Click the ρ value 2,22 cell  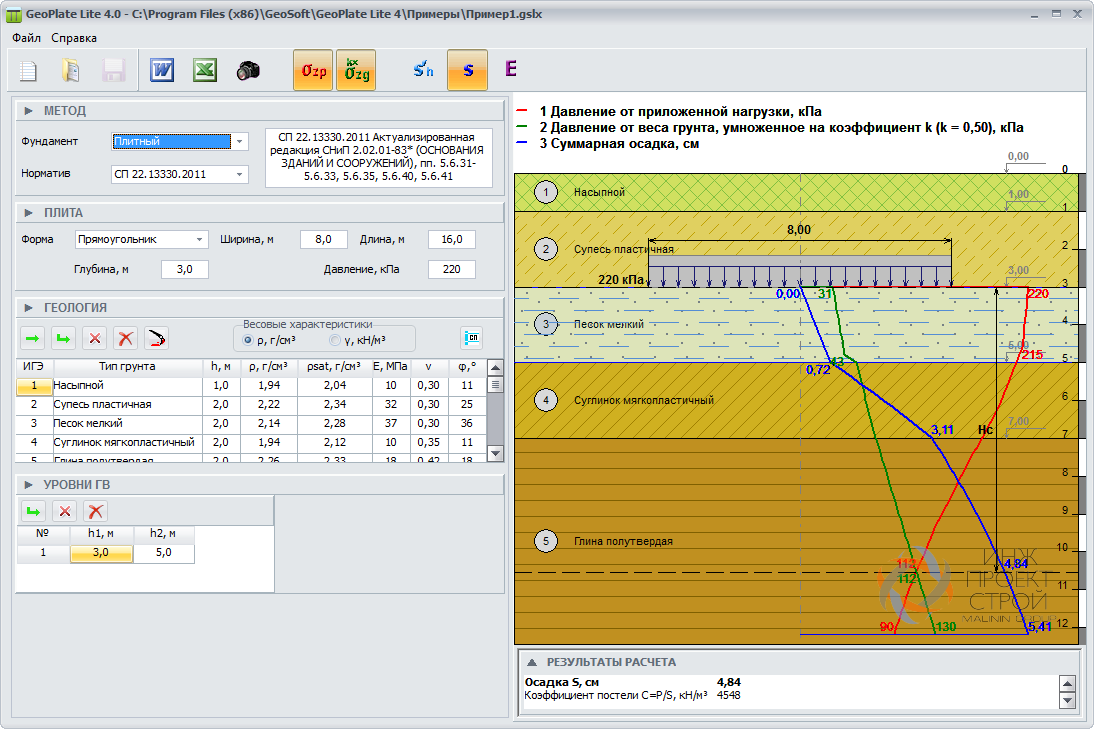pos(269,405)
